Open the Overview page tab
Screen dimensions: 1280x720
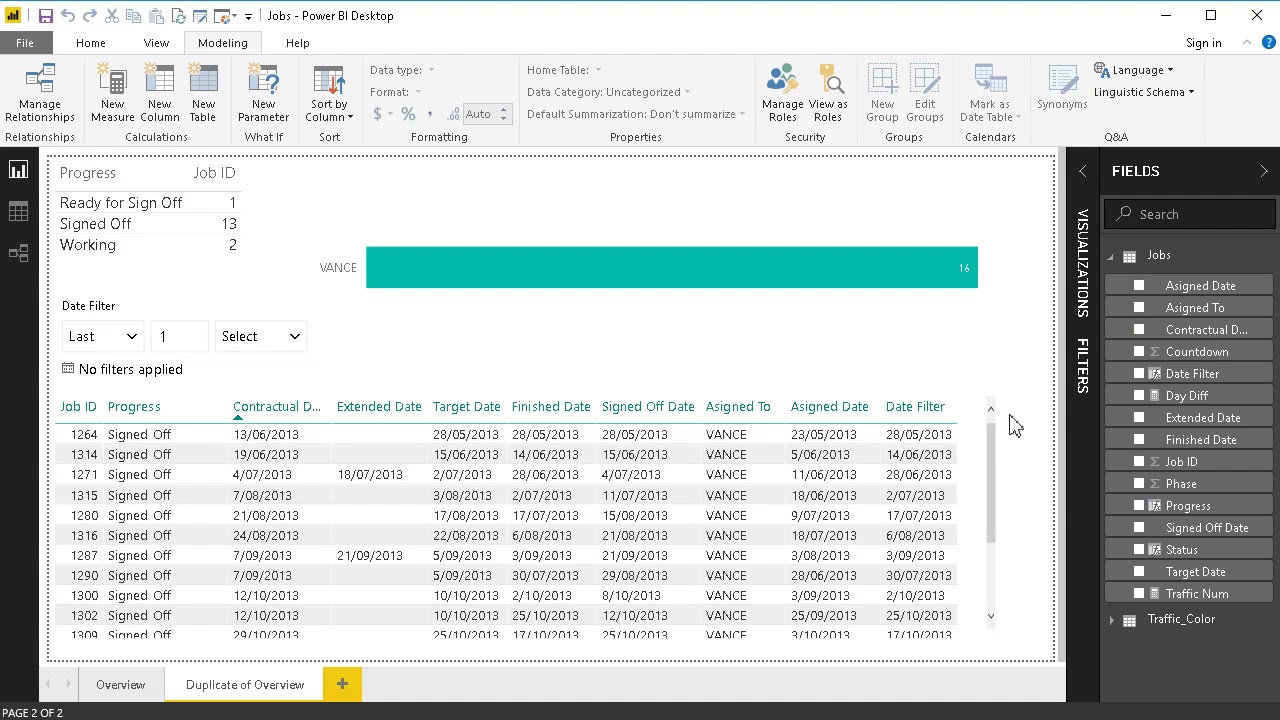[x=120, y=685]
